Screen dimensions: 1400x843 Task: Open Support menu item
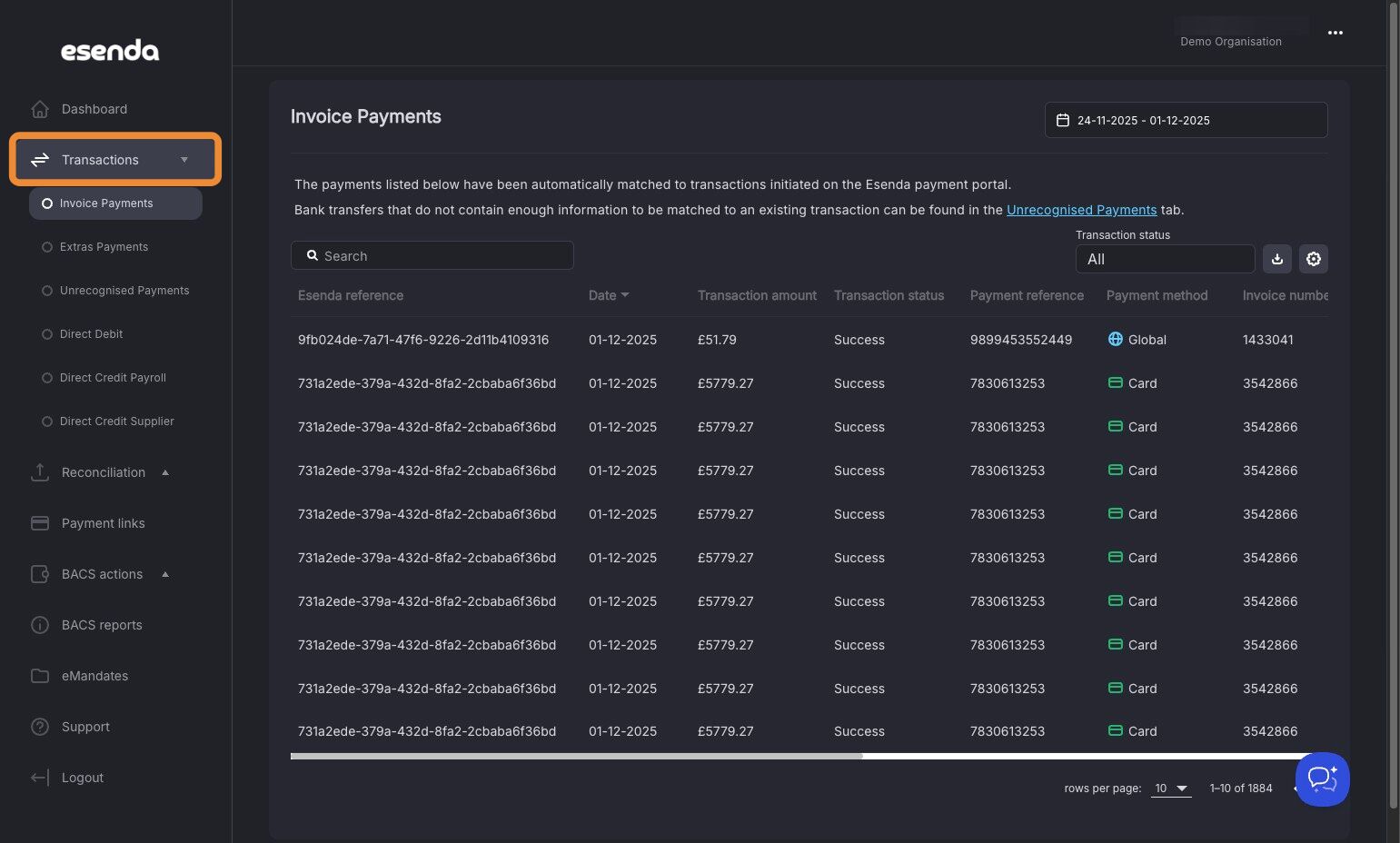click(85, 727)
